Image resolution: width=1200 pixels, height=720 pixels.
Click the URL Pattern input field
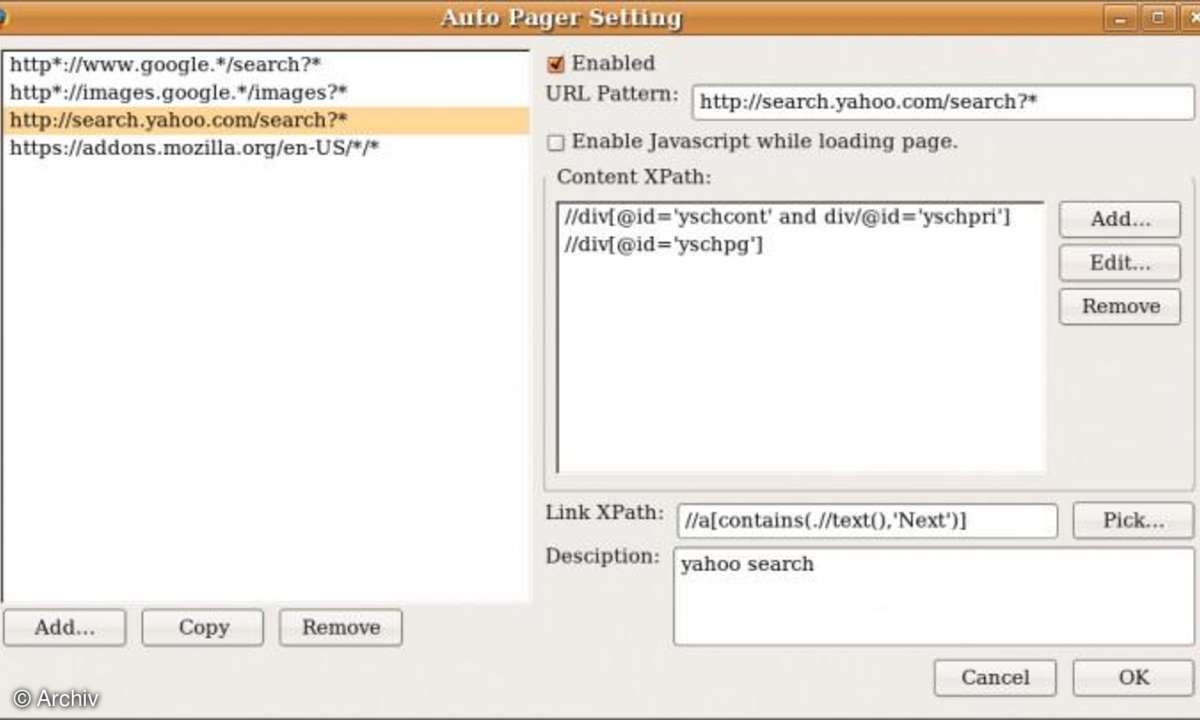(943, 102)
